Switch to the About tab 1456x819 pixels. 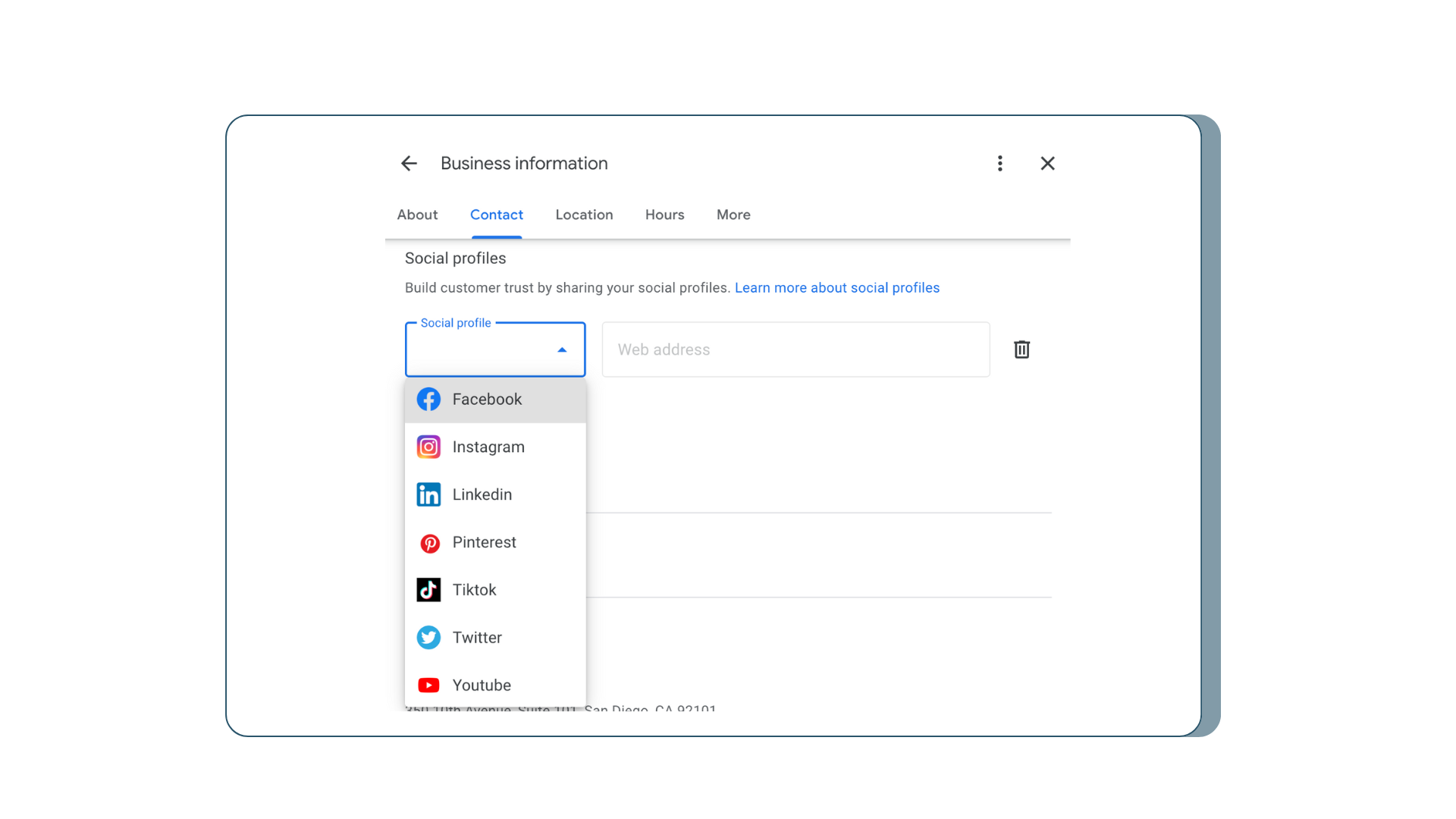[x=417, y=215]
